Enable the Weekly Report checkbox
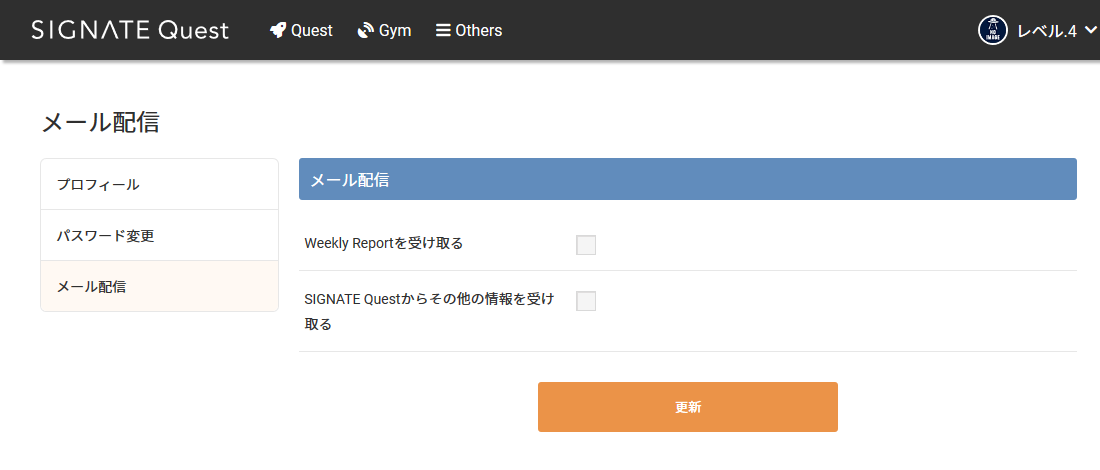Viewport: 1100px width, 470px height. [586, 245]
